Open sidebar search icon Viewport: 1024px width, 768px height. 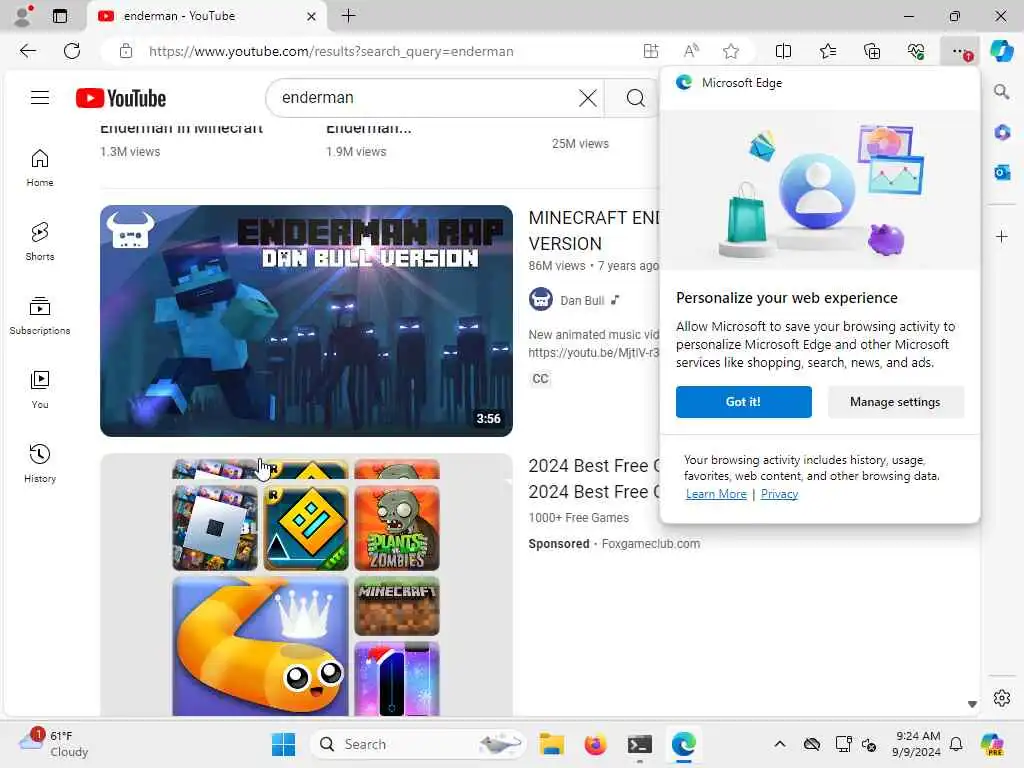coord(1002,92)
